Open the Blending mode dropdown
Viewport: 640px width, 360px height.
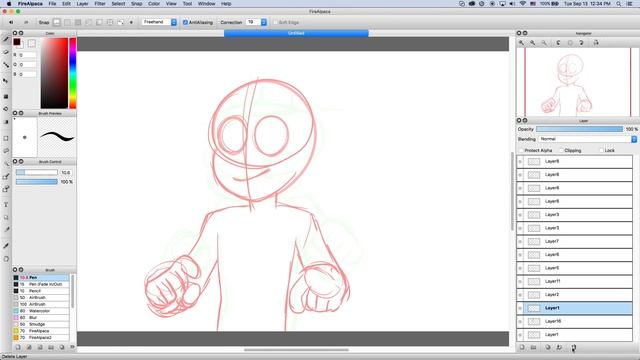[587, 139]
